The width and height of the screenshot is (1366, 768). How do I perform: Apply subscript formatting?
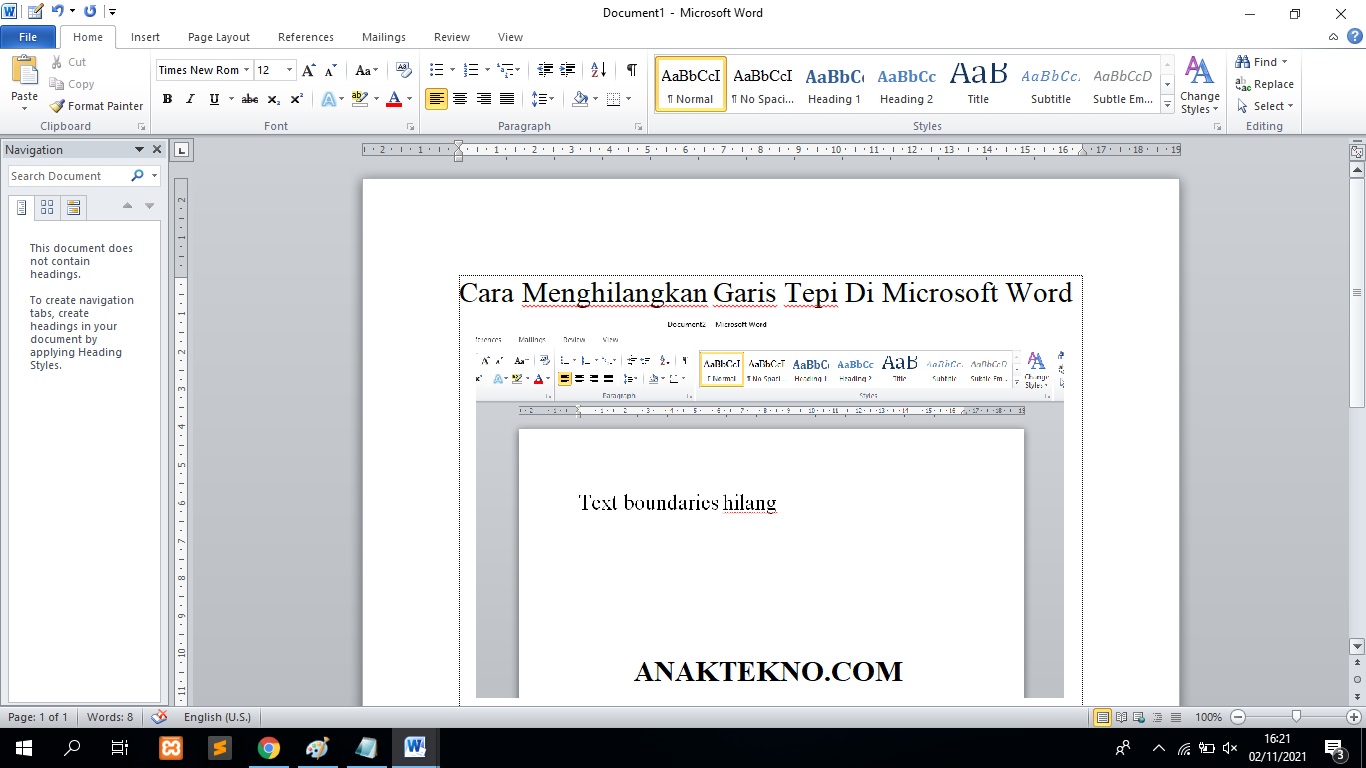pos(273,99)
